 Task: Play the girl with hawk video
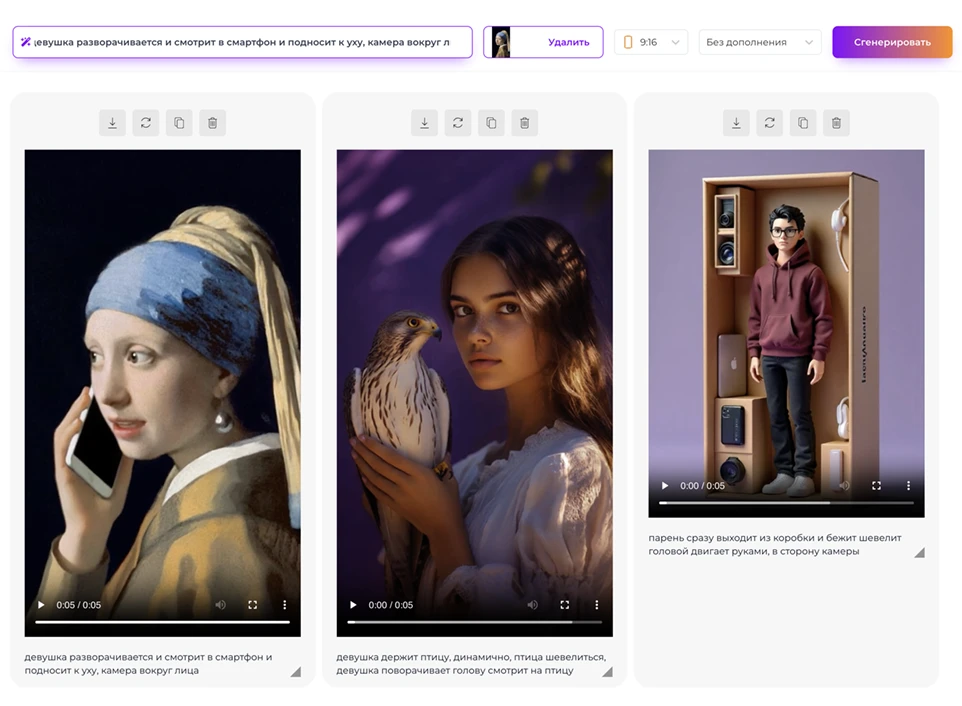click(353, 605)
